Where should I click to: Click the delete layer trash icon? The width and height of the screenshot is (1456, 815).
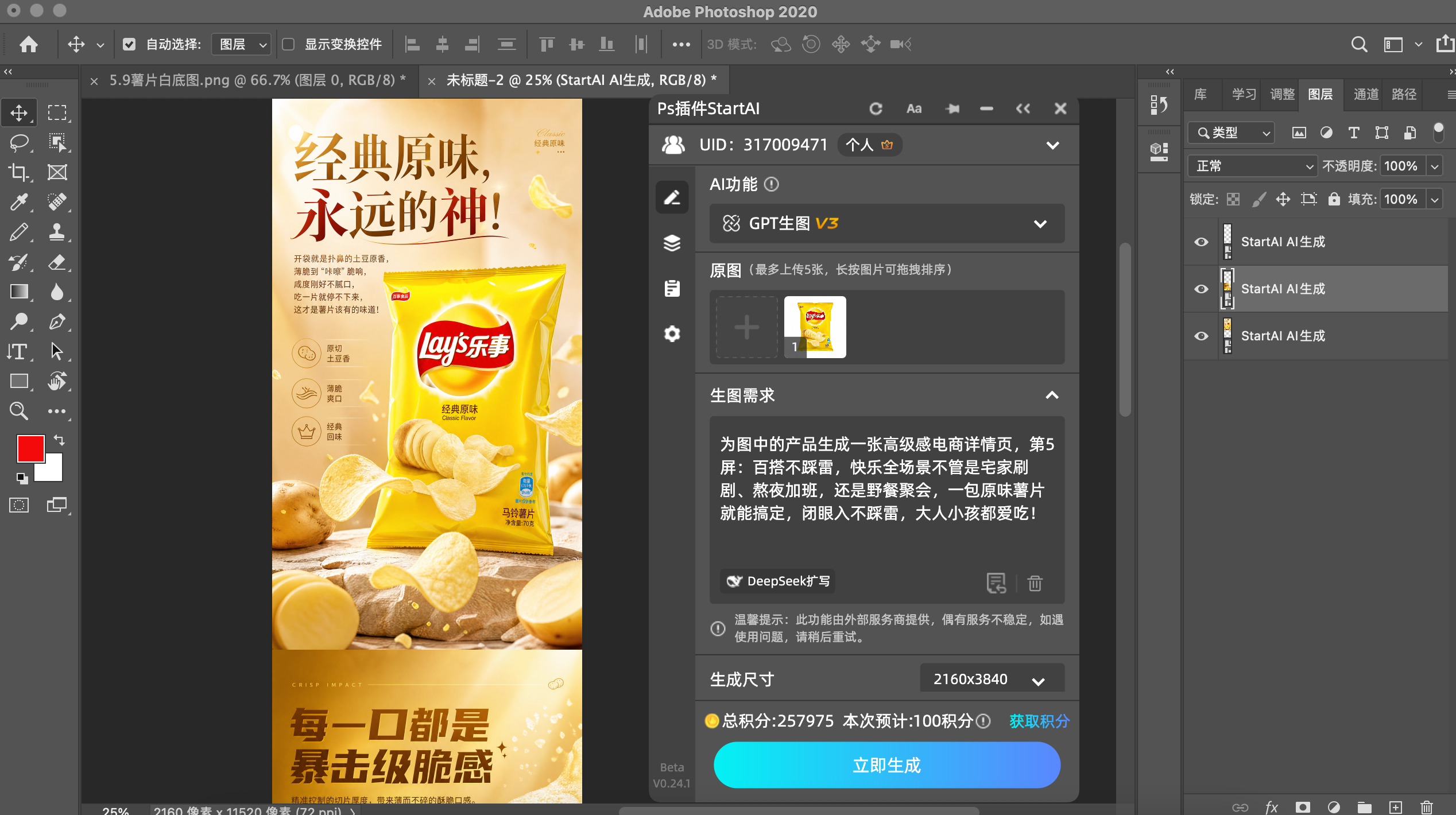[1426, 807]
